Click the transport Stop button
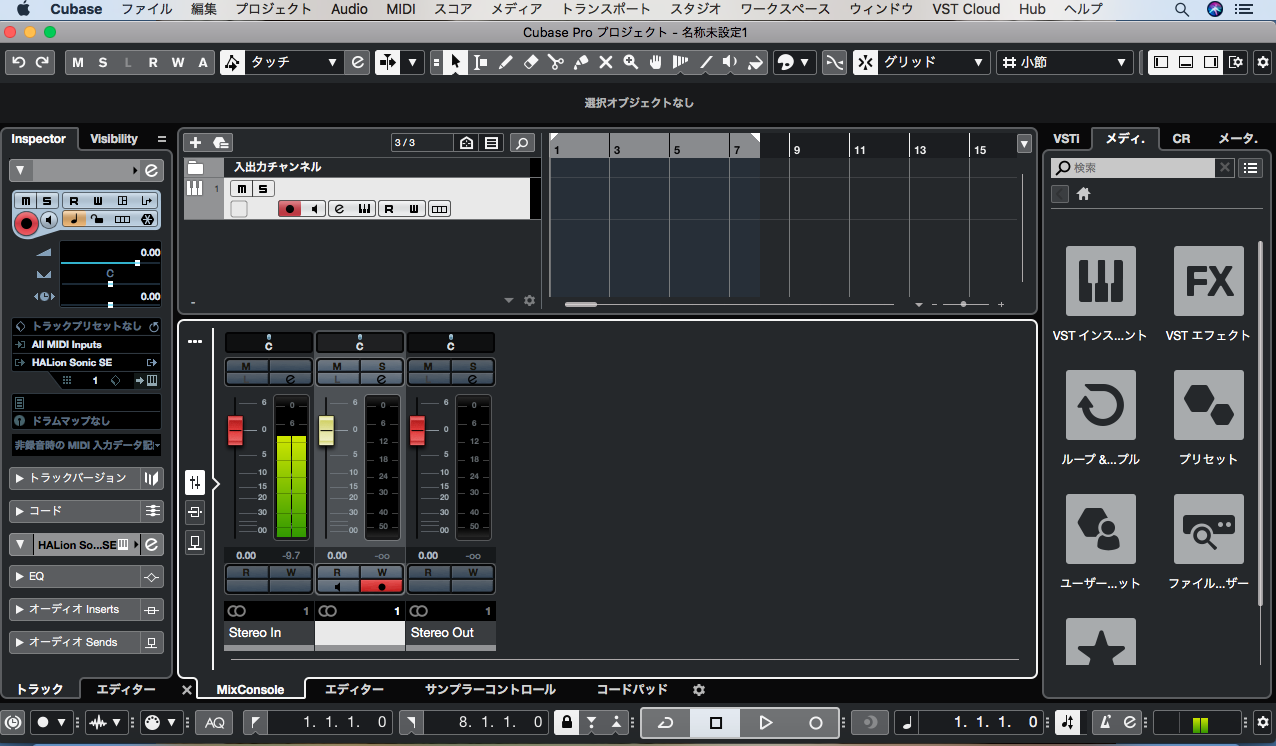 pyautogui.click(x=716, y=722)
